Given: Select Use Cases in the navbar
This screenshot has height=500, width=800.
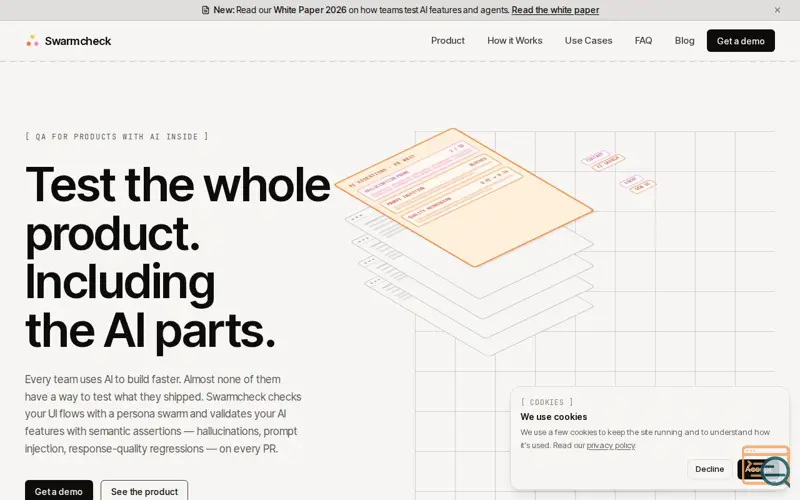Looking at the screenshot, I should [x=588, y=41].
